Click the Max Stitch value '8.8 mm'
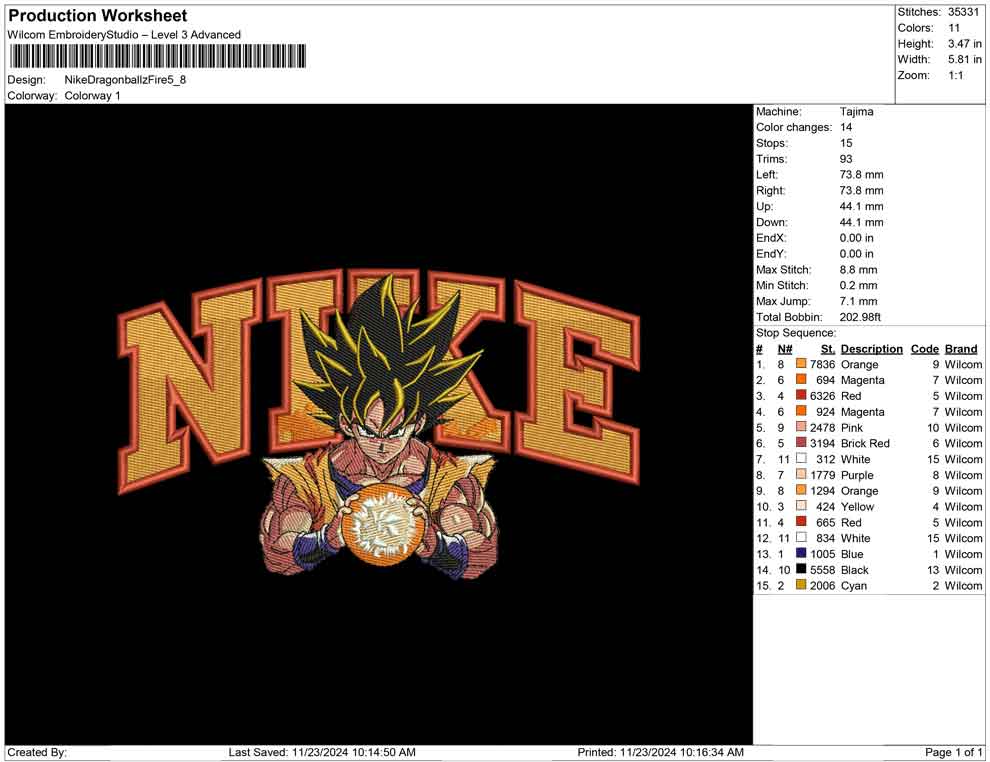The image size is (990, 762). (859, 270)
